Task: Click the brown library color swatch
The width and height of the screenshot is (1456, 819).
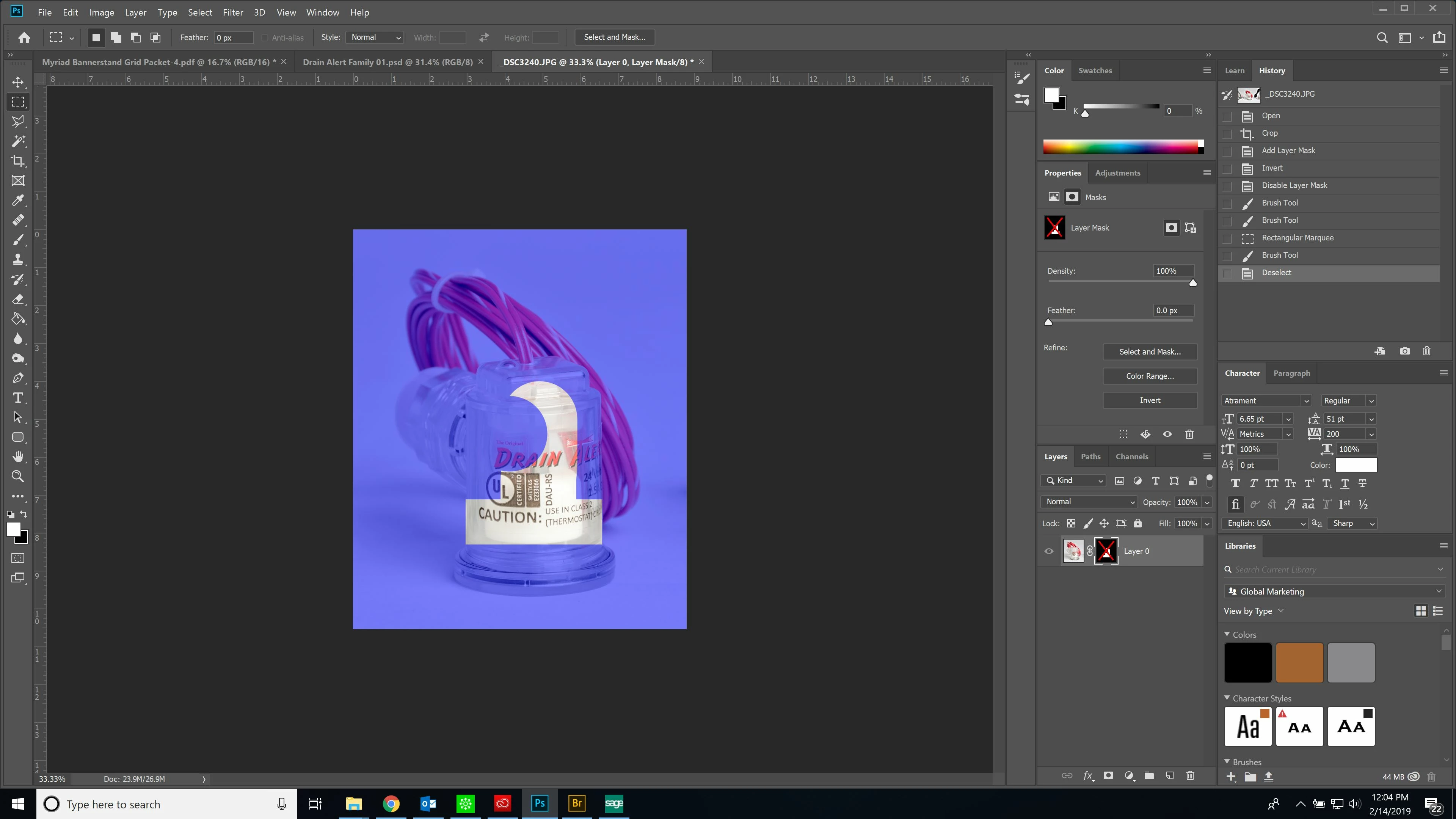Action: [1299, 662]
